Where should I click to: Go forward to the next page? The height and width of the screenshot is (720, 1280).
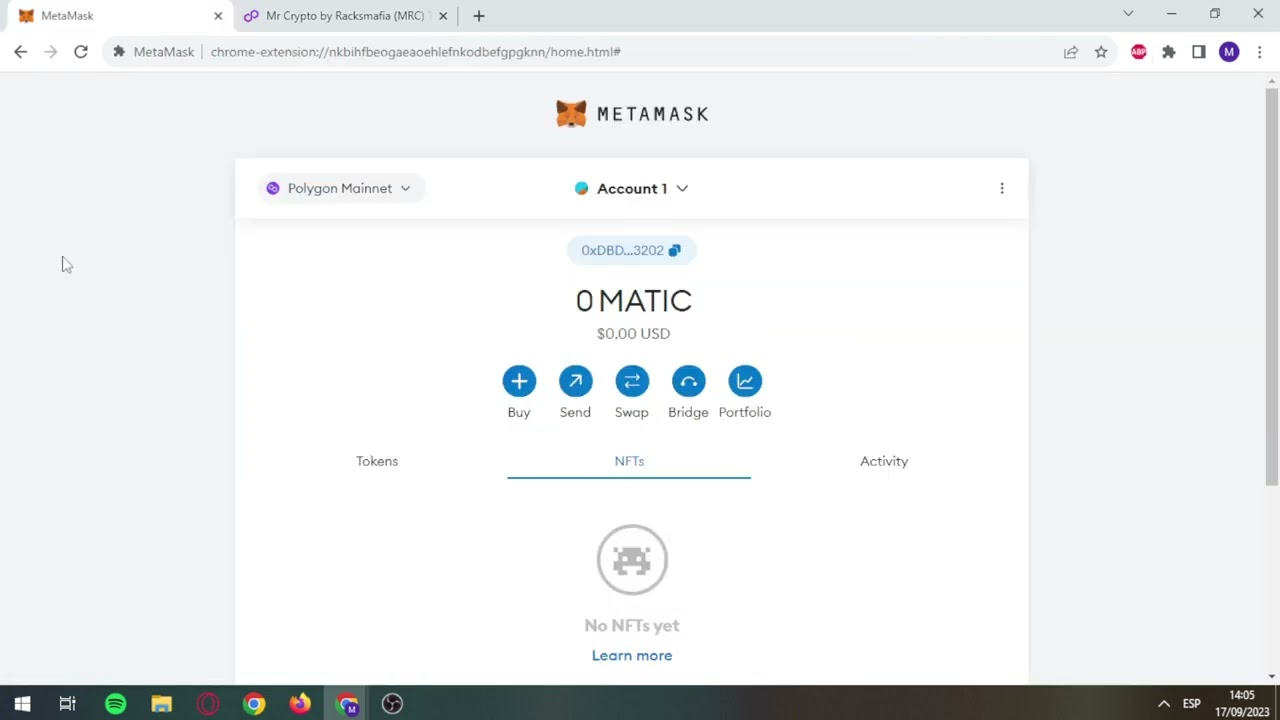(51, 52)
